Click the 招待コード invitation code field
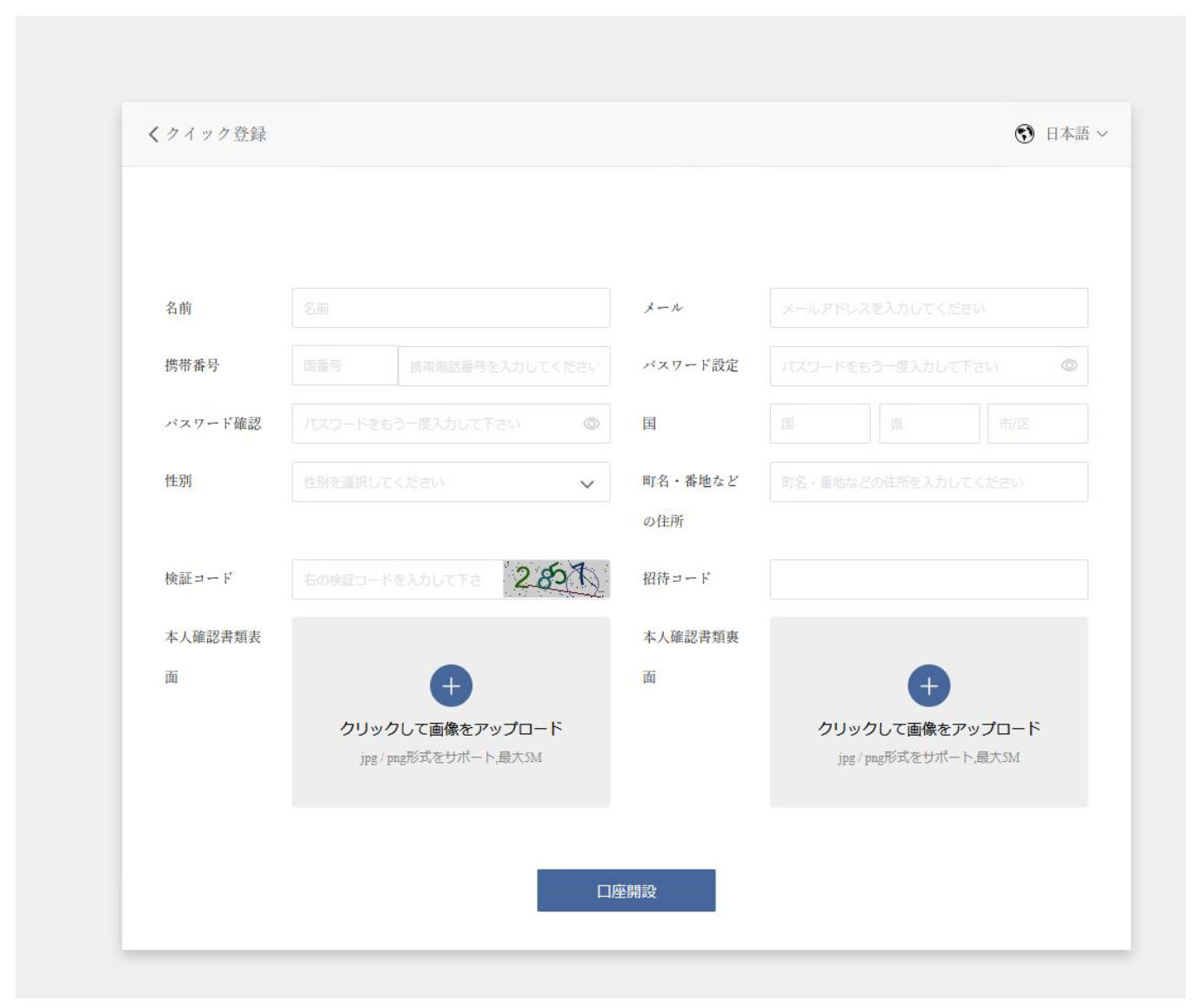This screenshot has width=1198, height=1008. pyautogui.click(x=928, y=579)
